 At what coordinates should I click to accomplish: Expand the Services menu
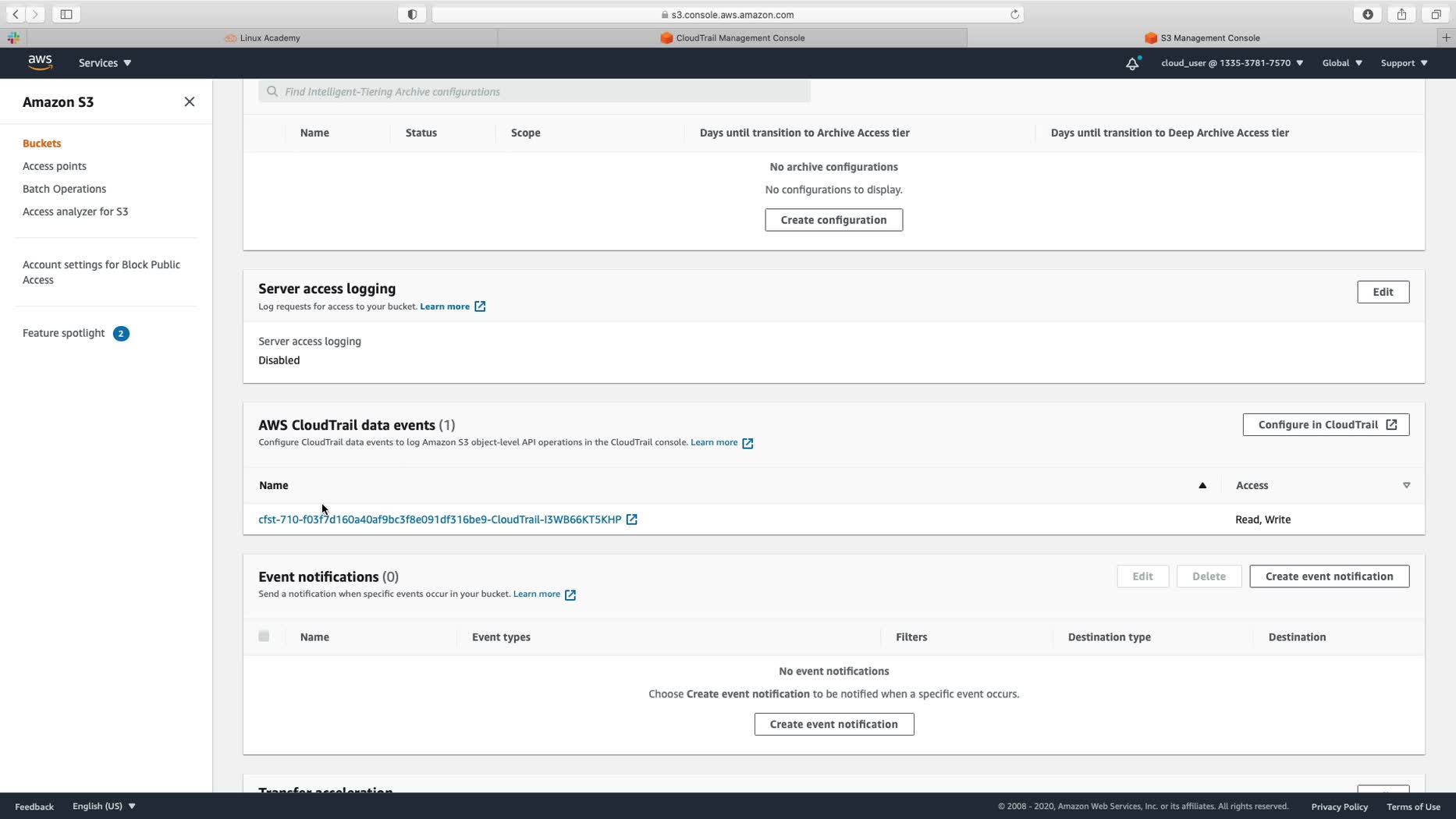(x=105, y=63)
